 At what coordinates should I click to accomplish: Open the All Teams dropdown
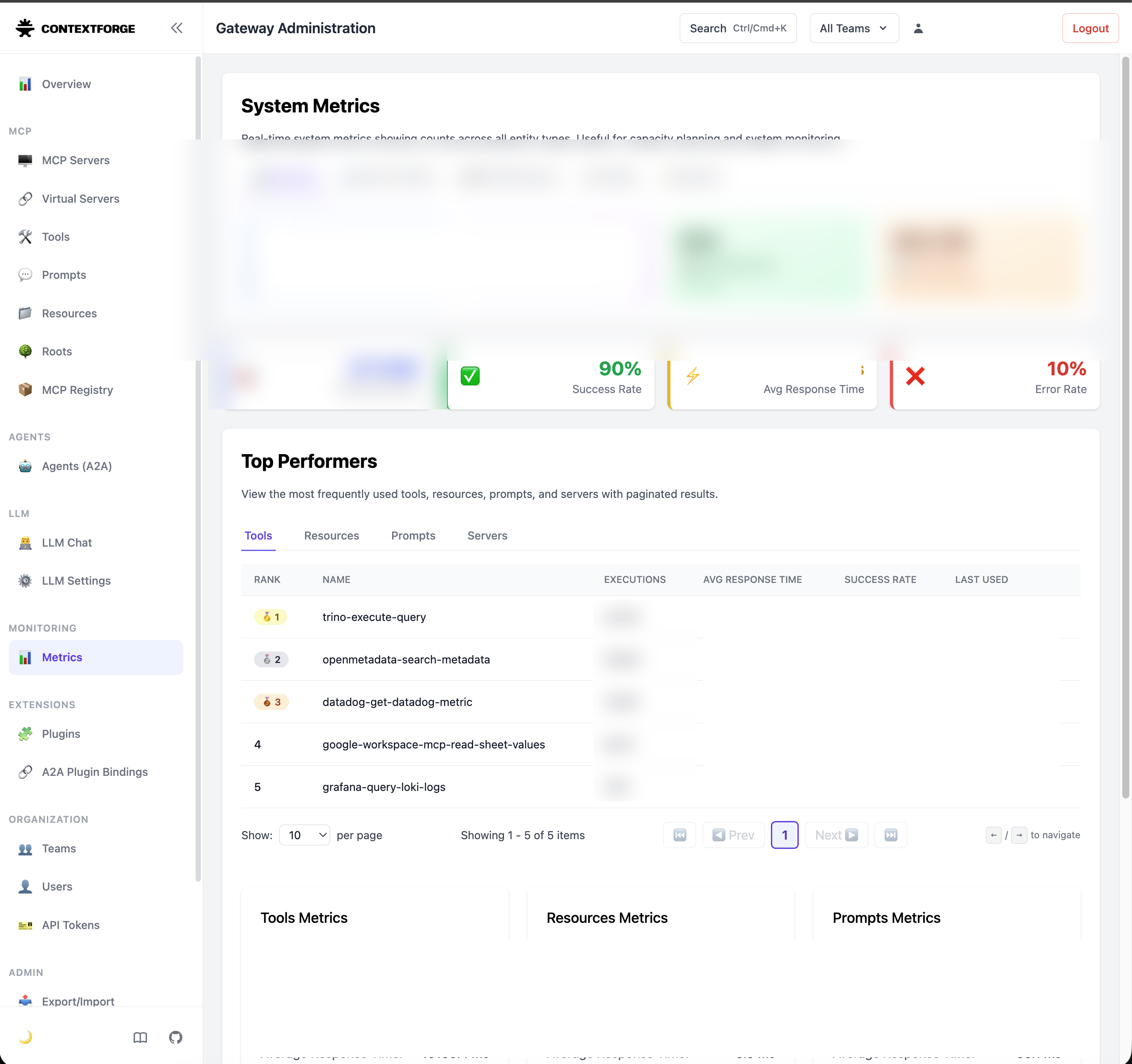tap(854, 28)
